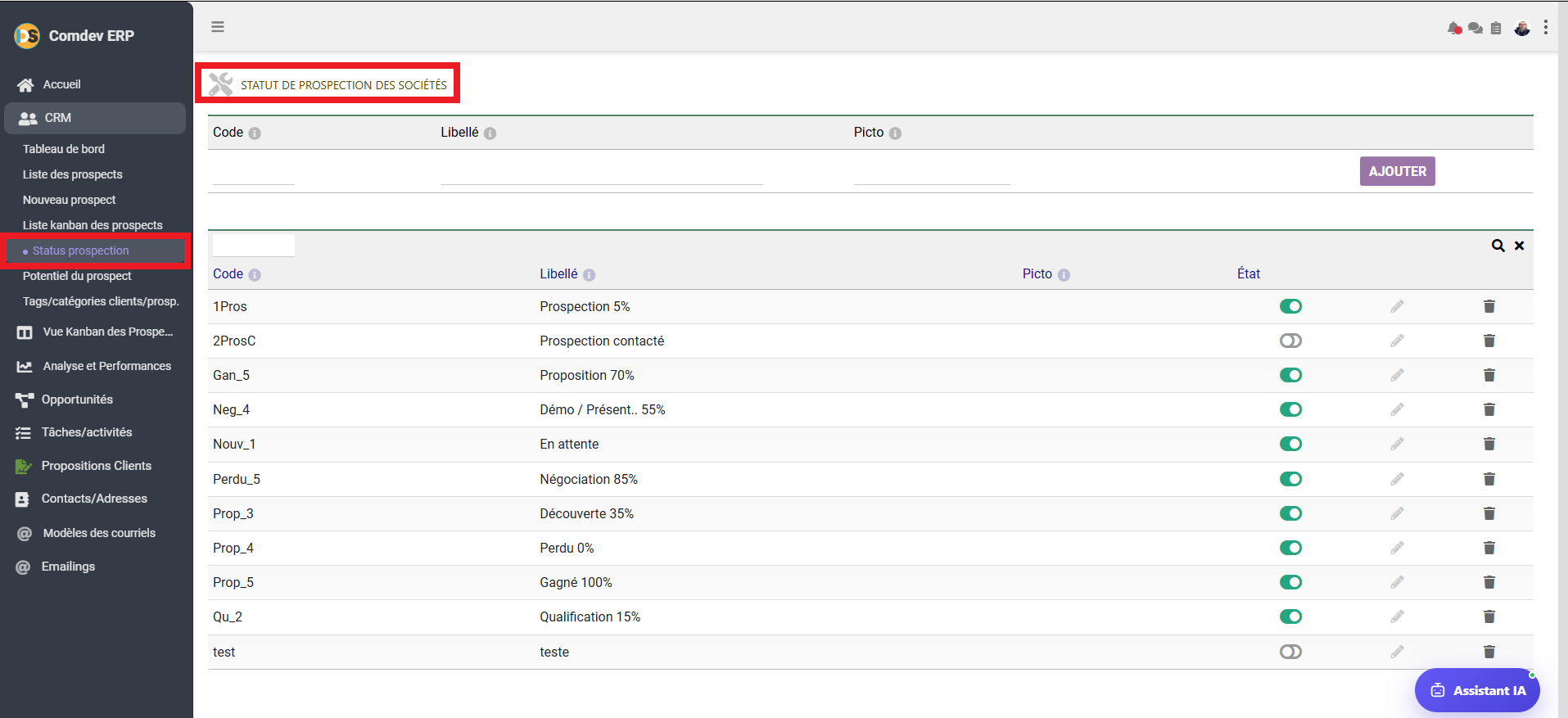Edit the Gan_5 row

(1397, 375)
